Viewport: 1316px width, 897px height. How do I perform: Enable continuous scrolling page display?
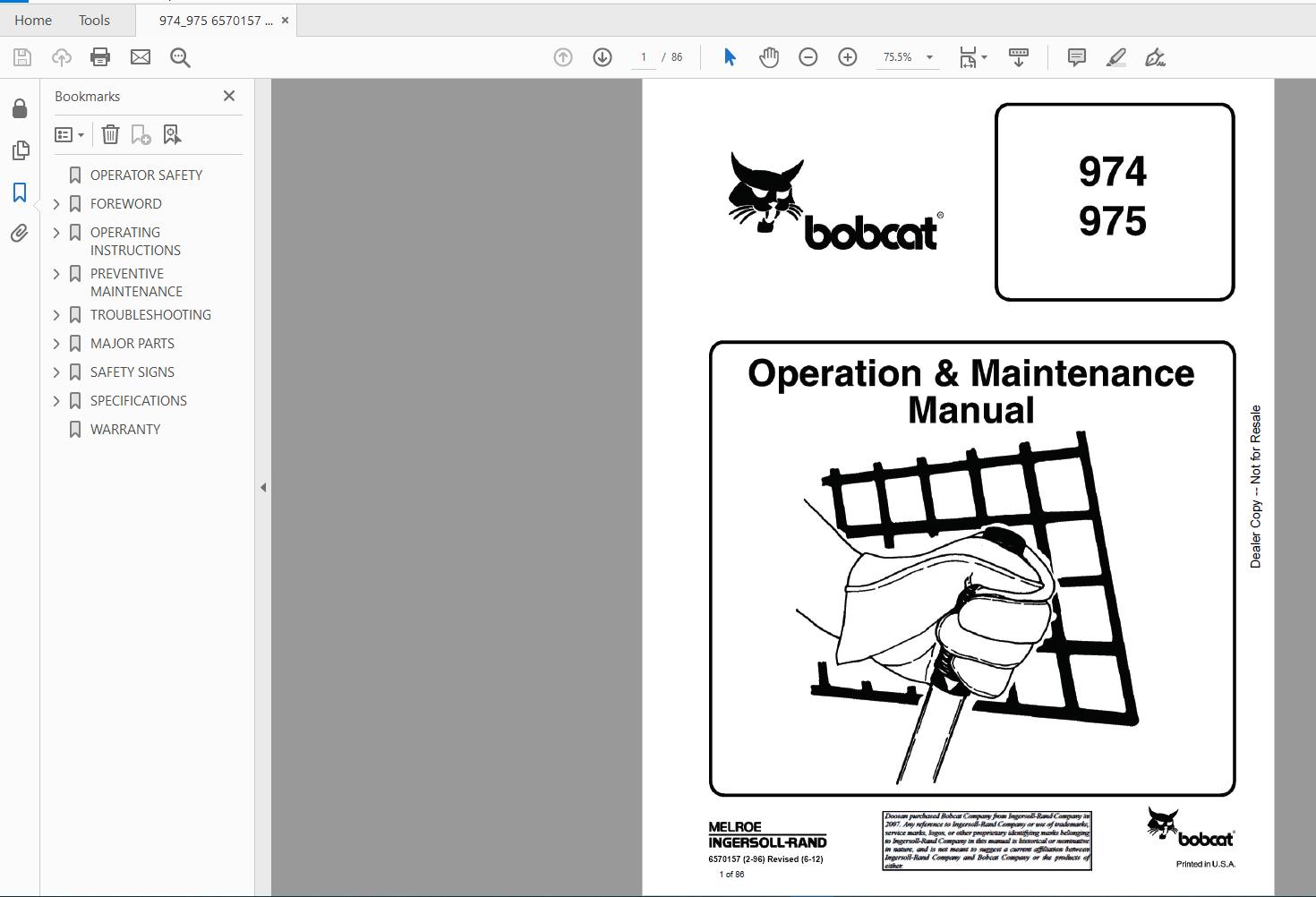1018,56
